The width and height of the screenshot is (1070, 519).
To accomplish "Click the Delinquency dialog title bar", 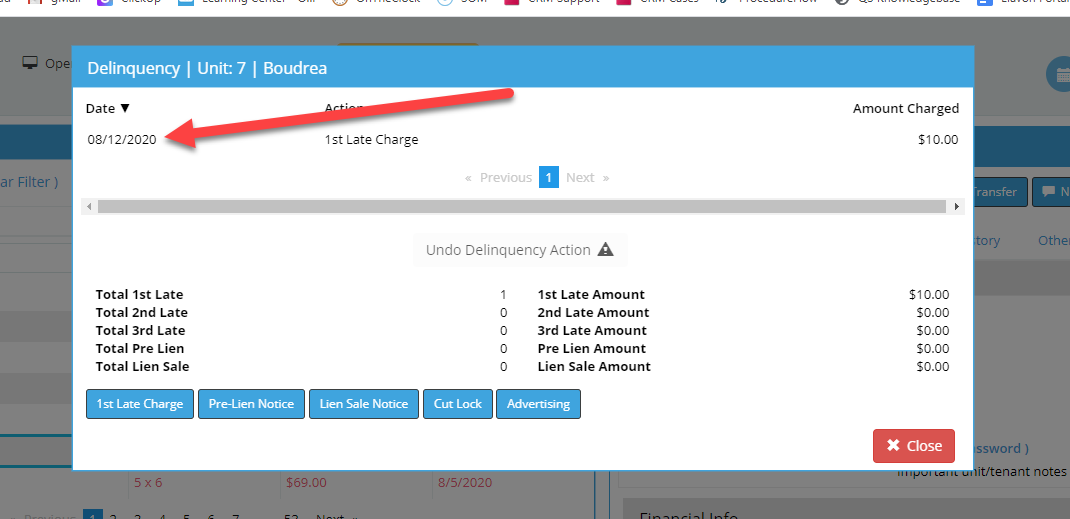I will pos(523,68).
